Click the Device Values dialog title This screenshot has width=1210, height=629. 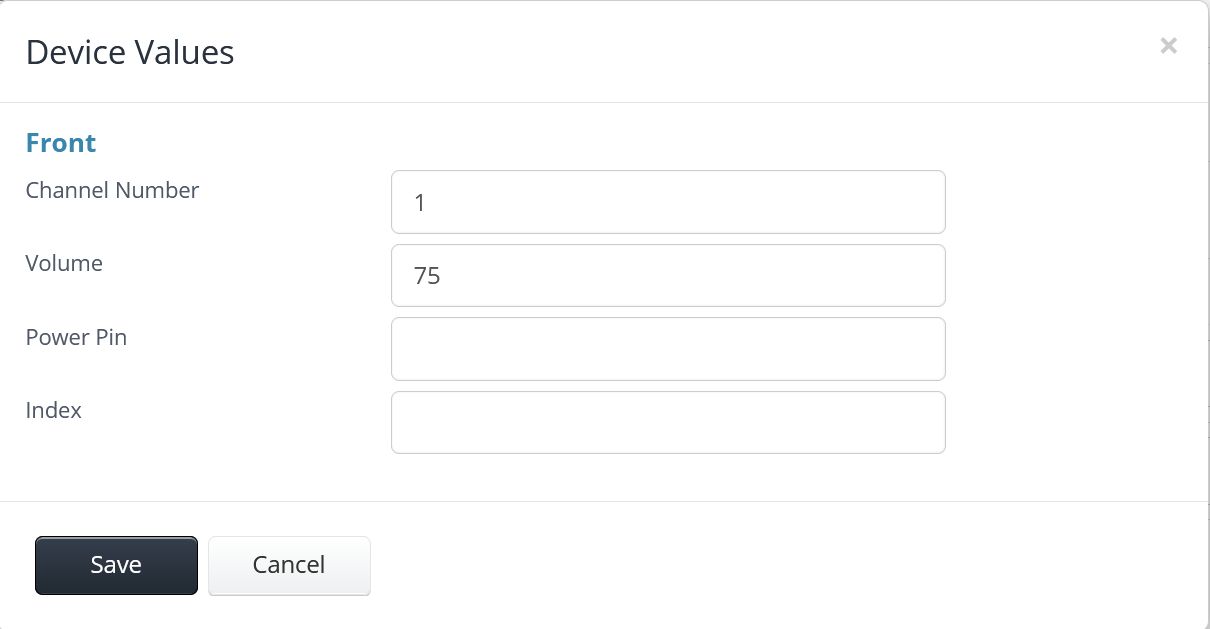click(130, 52)
